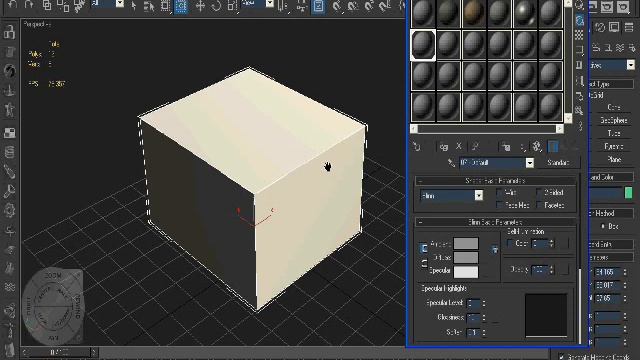This screenshot has width=640, height=360.
Task: Click Reset Map/Mtl X icon
Action: pyautogui.click(x=459, y=146)
